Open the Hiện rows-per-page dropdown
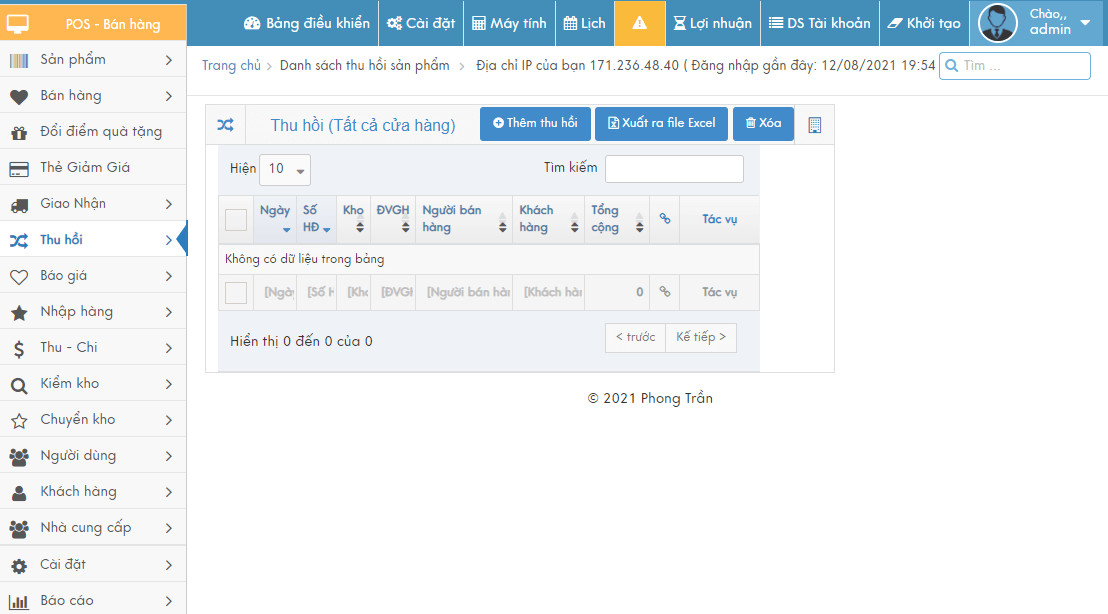 tap(284, 169)
